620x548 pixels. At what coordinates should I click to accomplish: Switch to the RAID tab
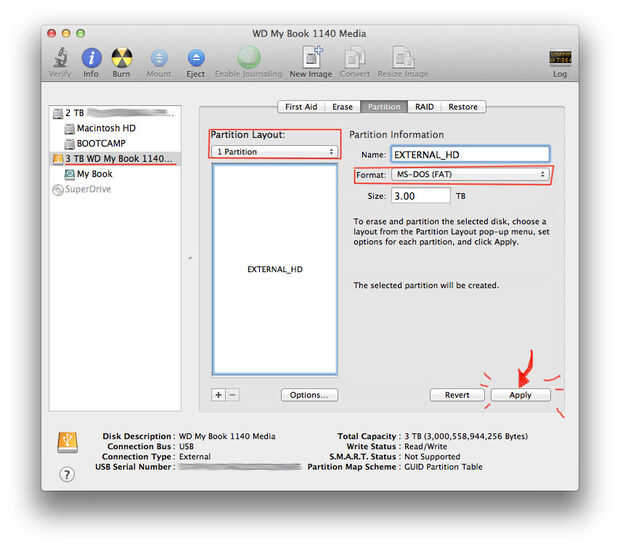(424, 107)
